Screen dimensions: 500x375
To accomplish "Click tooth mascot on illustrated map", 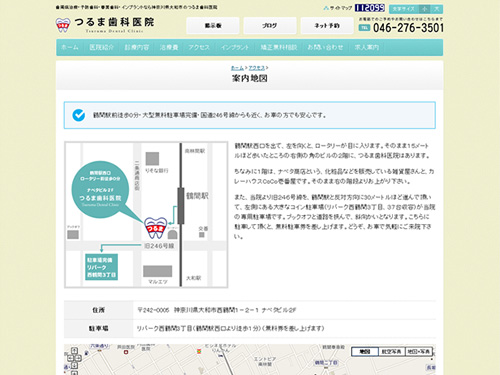I will (155, 228).
